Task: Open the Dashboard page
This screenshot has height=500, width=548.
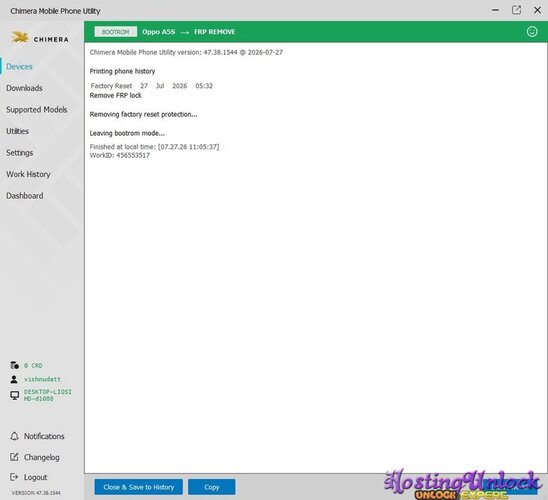Action: (25, 196)
